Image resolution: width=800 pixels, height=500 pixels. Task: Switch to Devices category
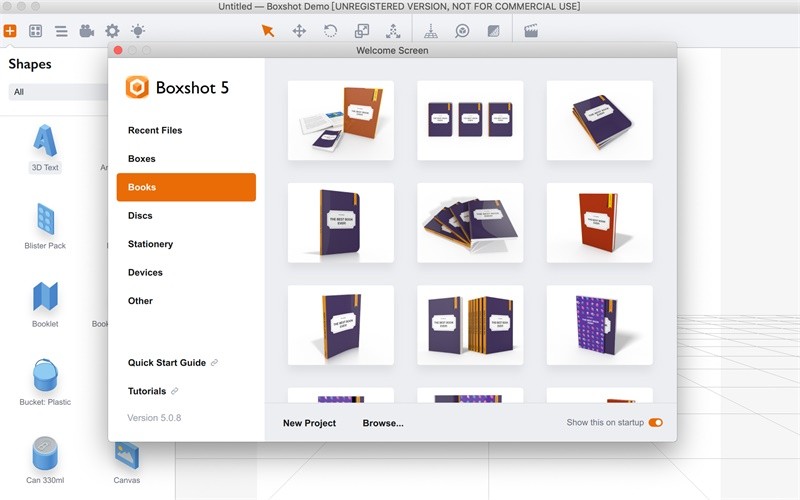coord(145,272)
